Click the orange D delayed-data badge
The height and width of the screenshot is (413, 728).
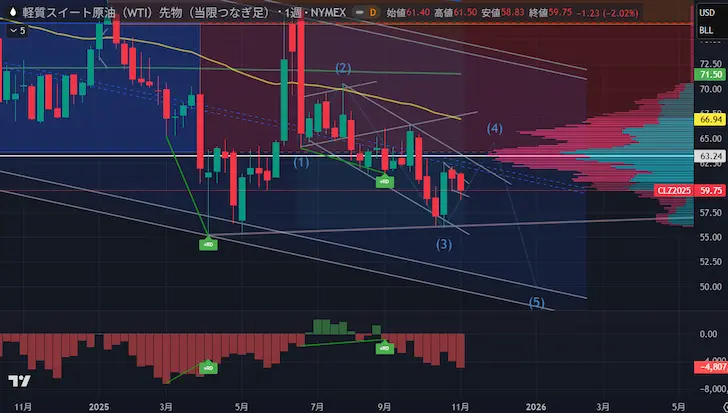372,12
